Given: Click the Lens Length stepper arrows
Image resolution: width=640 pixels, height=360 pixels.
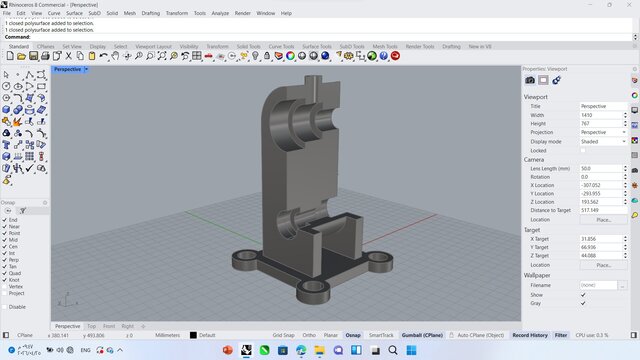Looking at the screenshot, I should pos(625,169).
